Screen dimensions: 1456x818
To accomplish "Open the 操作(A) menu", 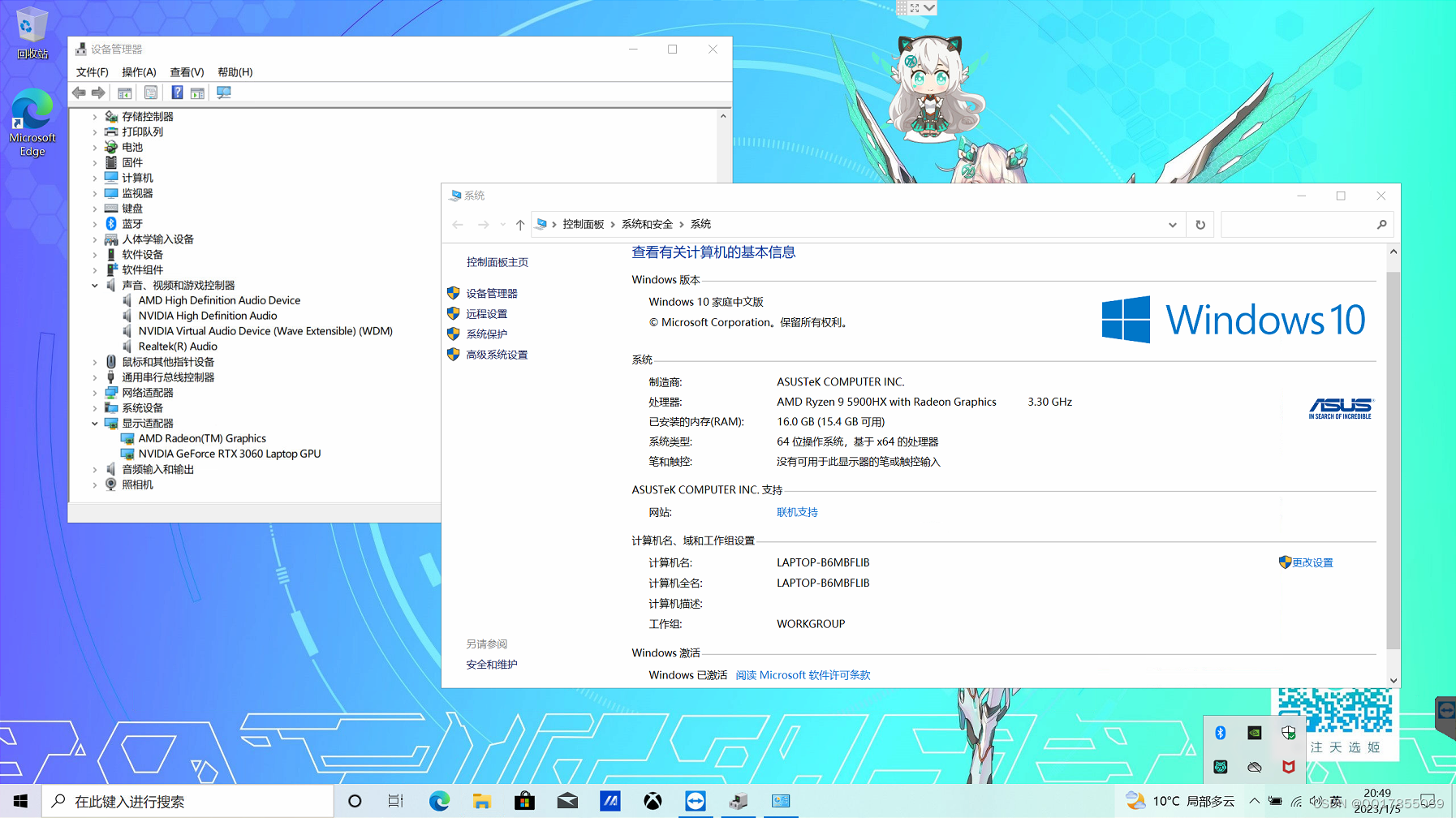I will pos(139,72).
